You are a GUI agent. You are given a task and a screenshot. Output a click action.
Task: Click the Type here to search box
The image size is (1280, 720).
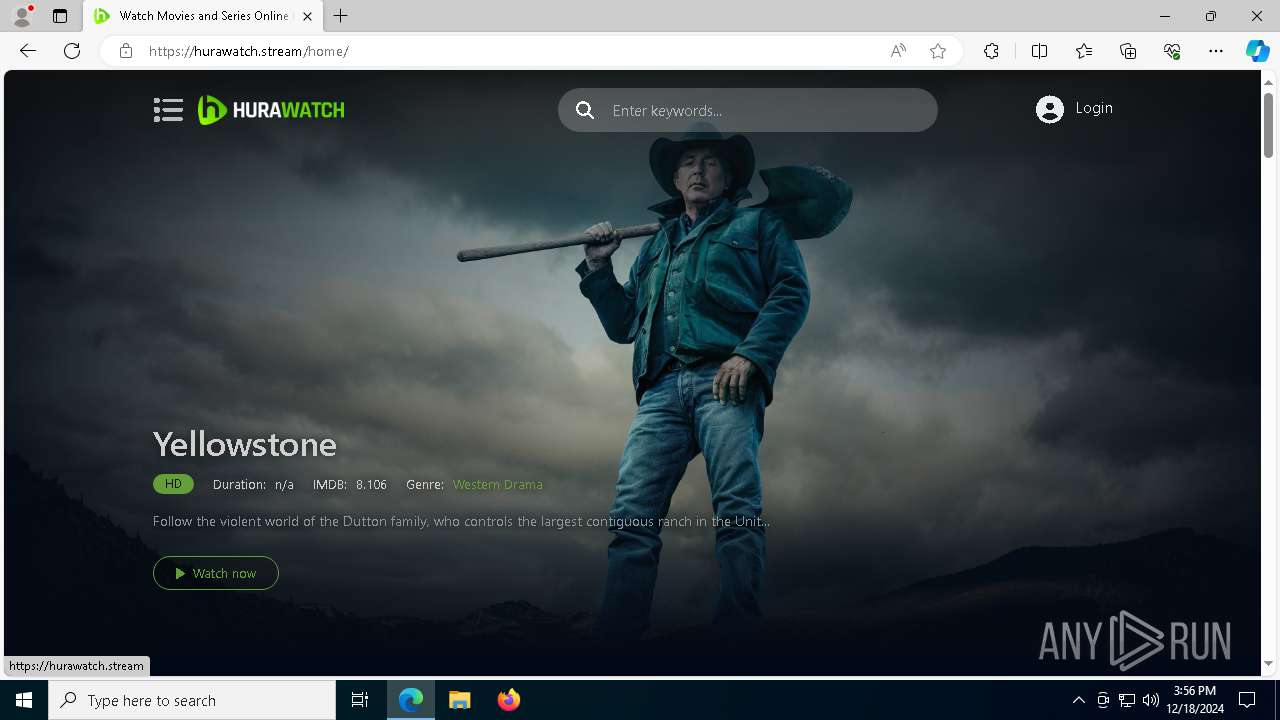pyautogui.click(x=192, y=700)
